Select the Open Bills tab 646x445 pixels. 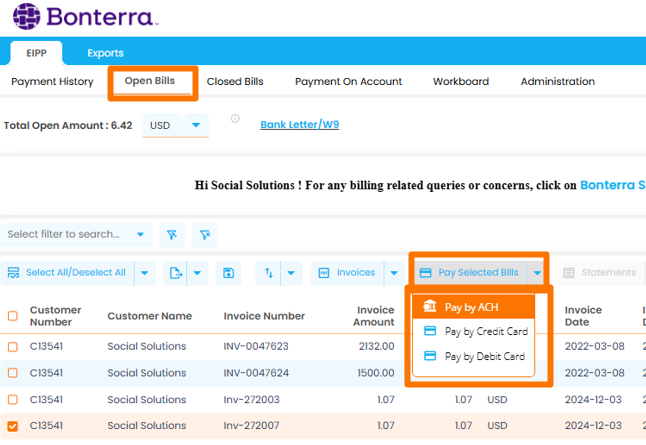(x=150, y=81)
